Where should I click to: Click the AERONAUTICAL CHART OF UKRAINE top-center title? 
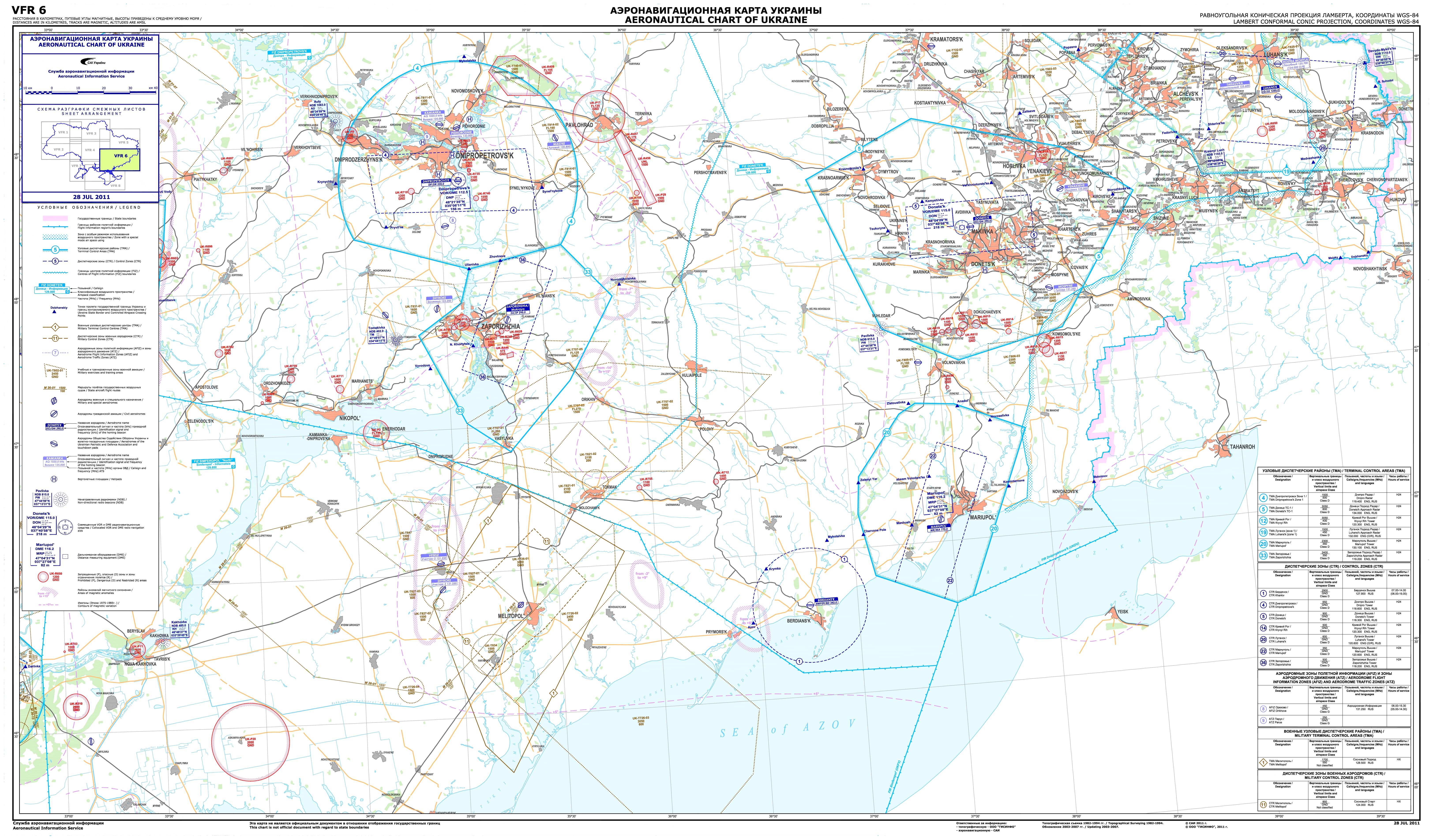coord(716,19)
